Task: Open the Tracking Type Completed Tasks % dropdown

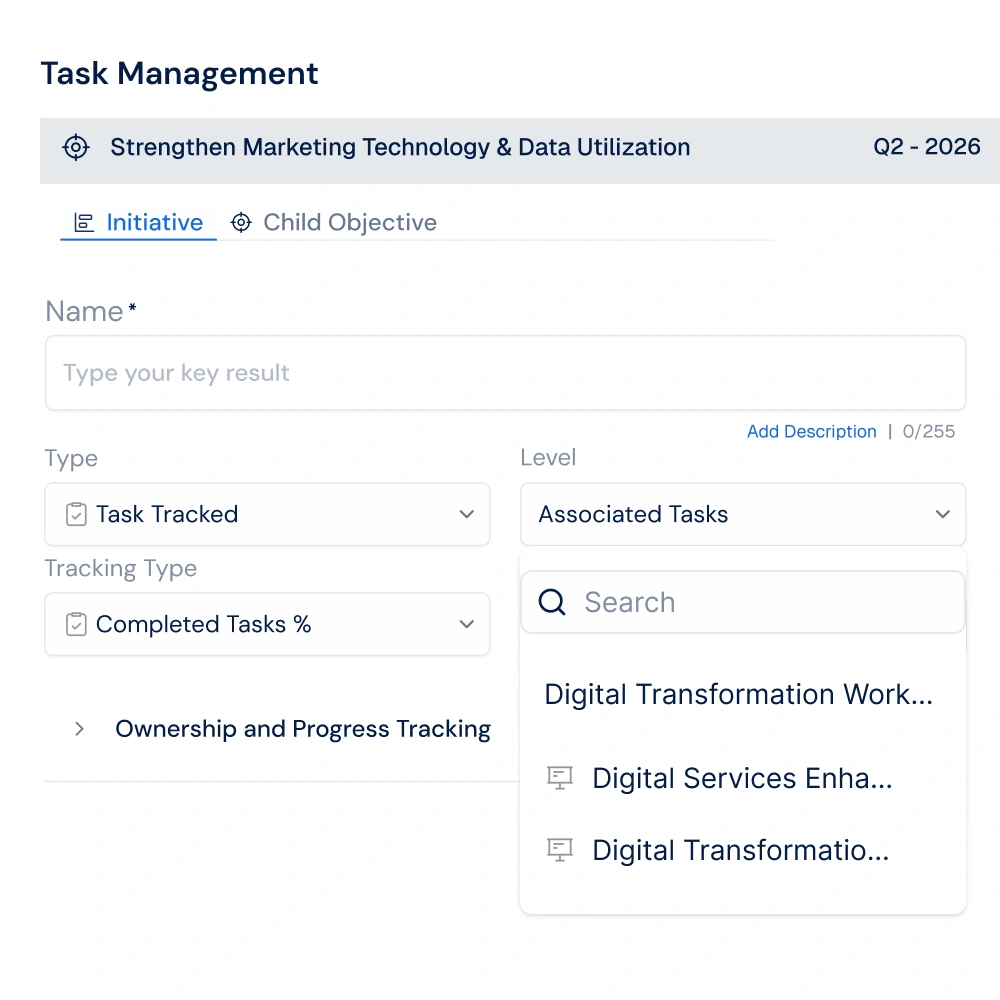Action: (267, 624)
